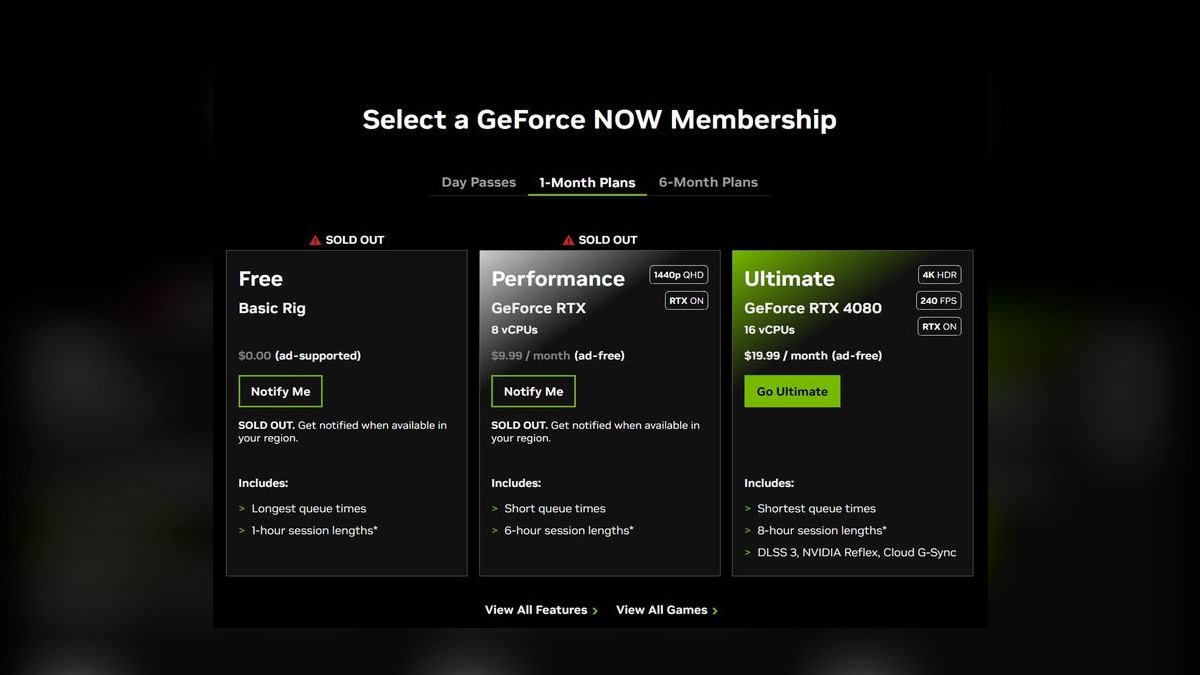This screenshot has height=675, width=1200.
Task: Click the GeForce RTX 4080 text
Action: 813,308
